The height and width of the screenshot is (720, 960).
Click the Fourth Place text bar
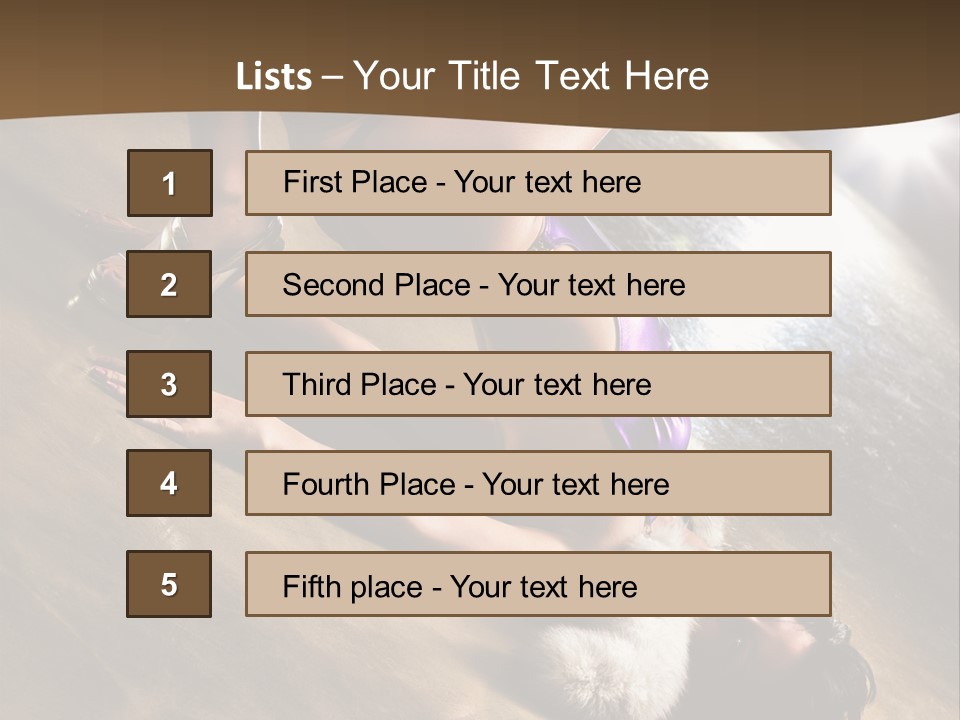[538, 483]
